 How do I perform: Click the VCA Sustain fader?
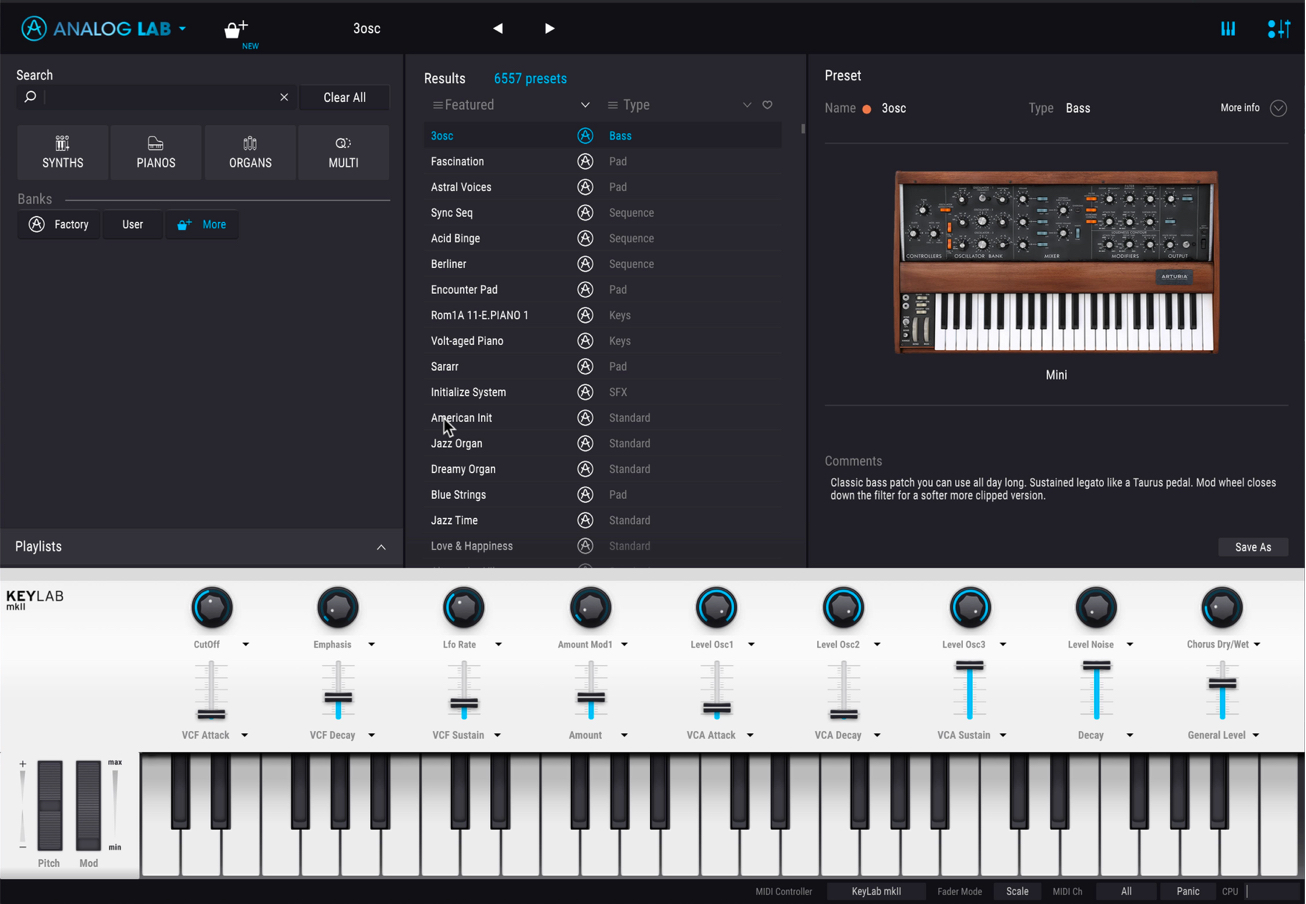(969, 690)
